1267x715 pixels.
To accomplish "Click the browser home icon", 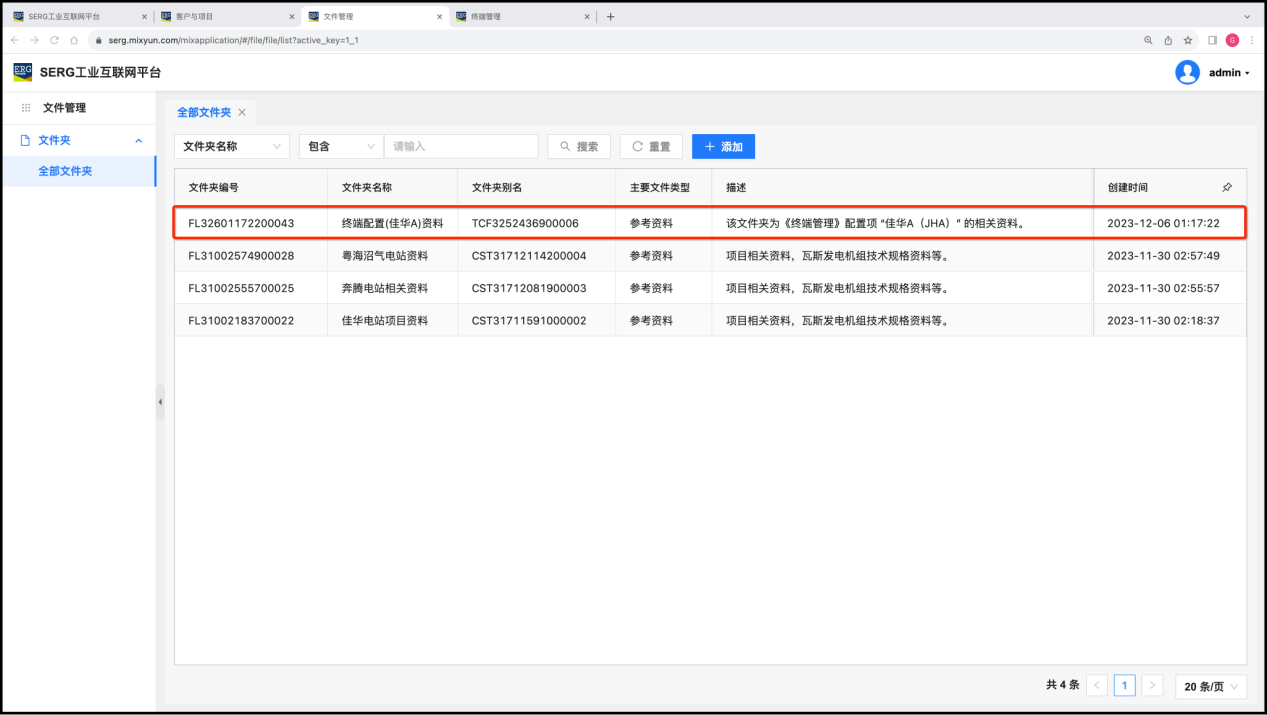I will [x=74, y=40].
